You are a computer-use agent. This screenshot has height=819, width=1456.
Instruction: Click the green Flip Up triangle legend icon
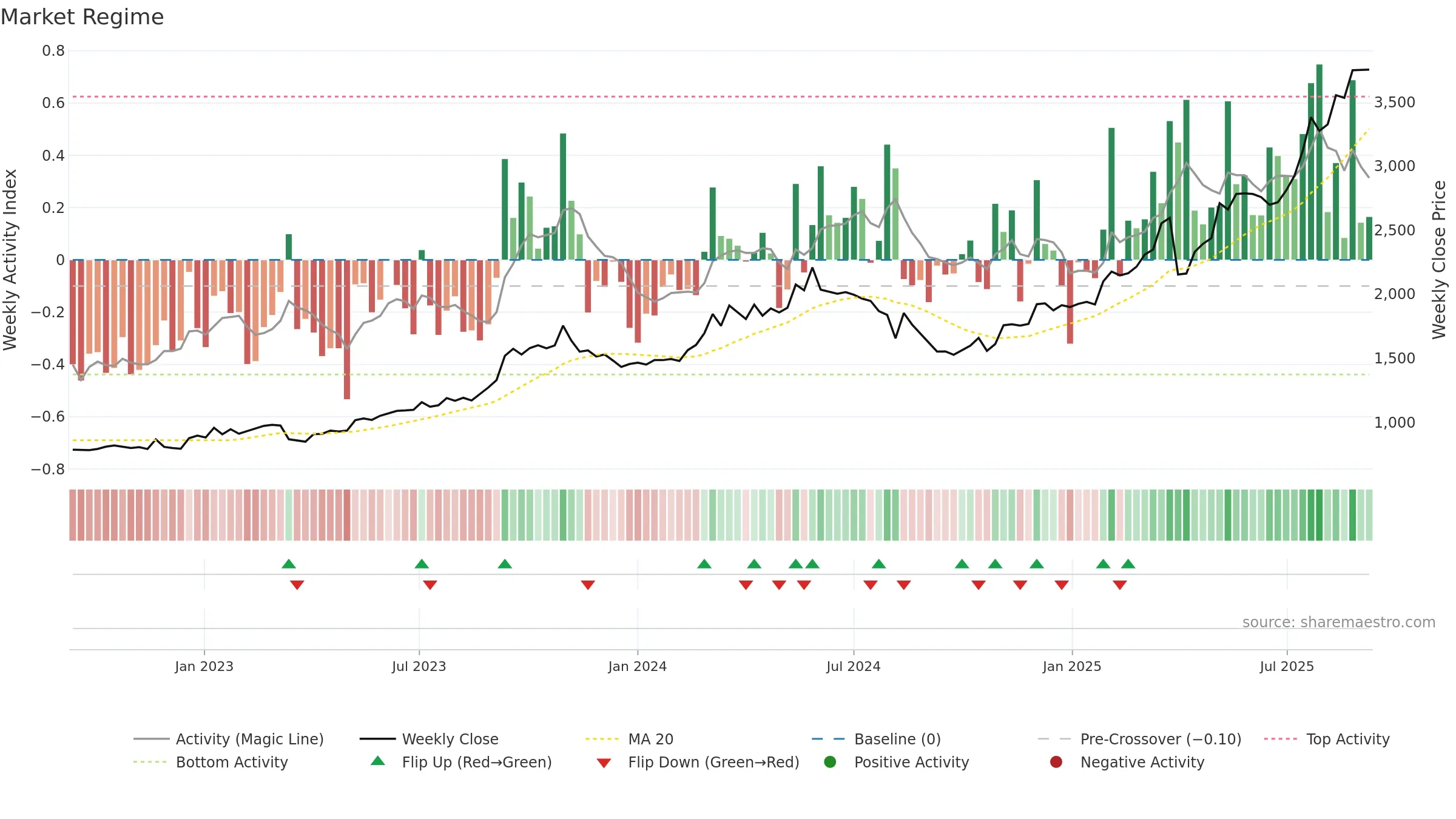(378, 761)
